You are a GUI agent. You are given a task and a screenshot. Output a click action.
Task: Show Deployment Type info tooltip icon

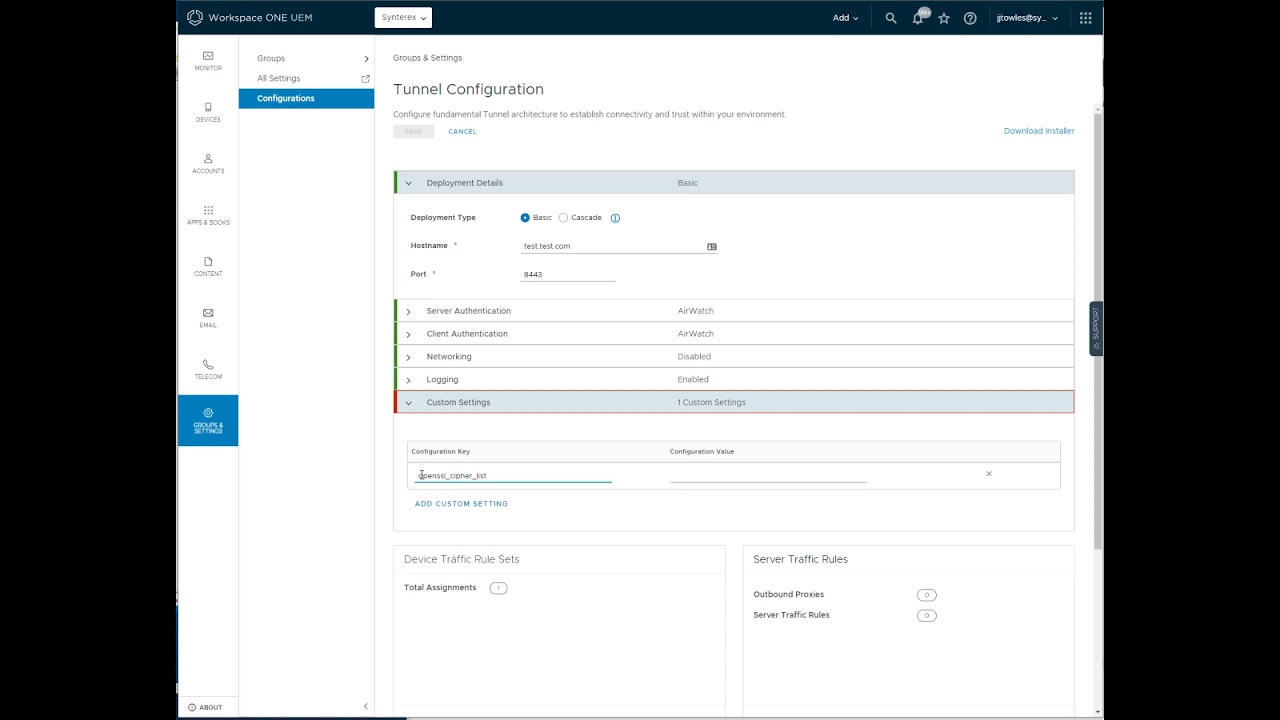coord(615,218)
